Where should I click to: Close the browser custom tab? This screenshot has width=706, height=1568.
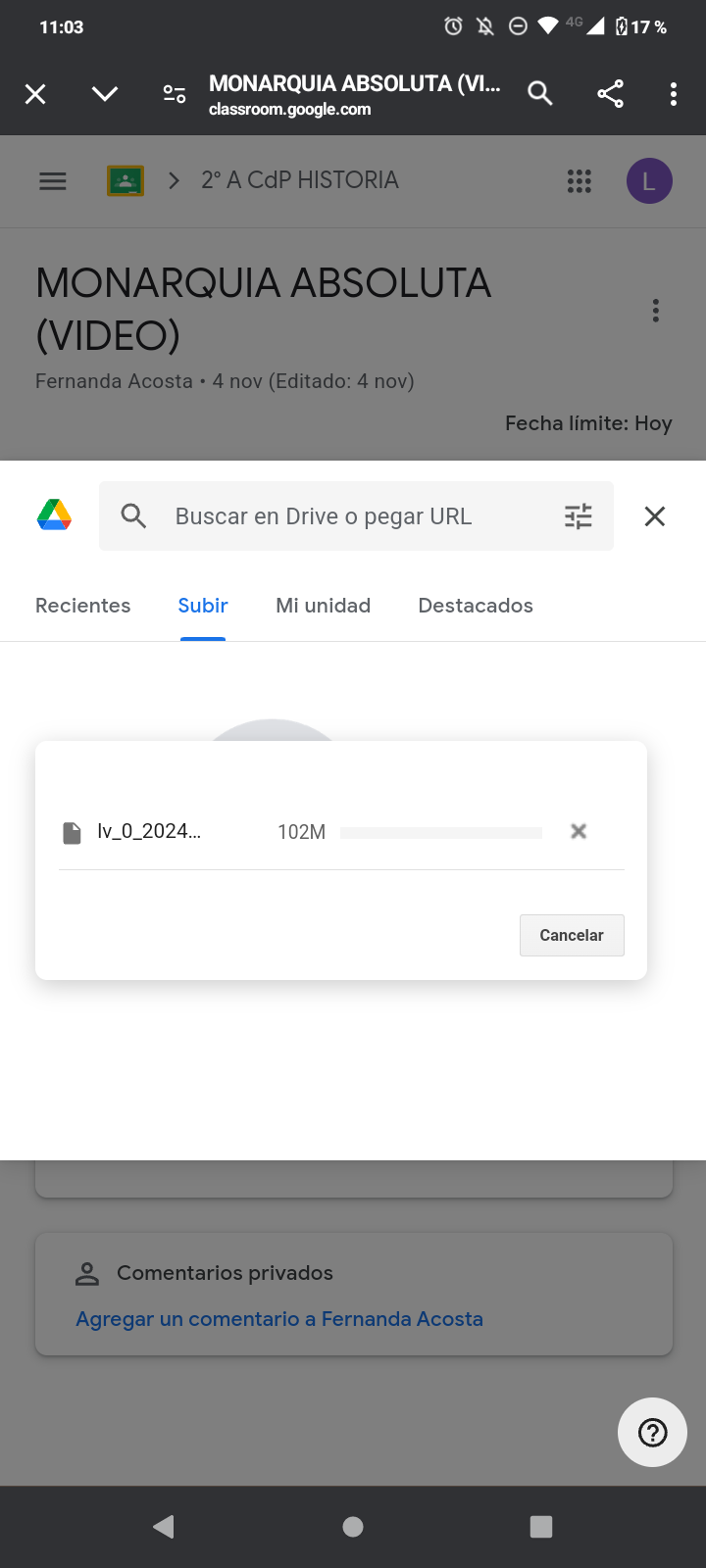pyautogui.click(x=35, y=94)
